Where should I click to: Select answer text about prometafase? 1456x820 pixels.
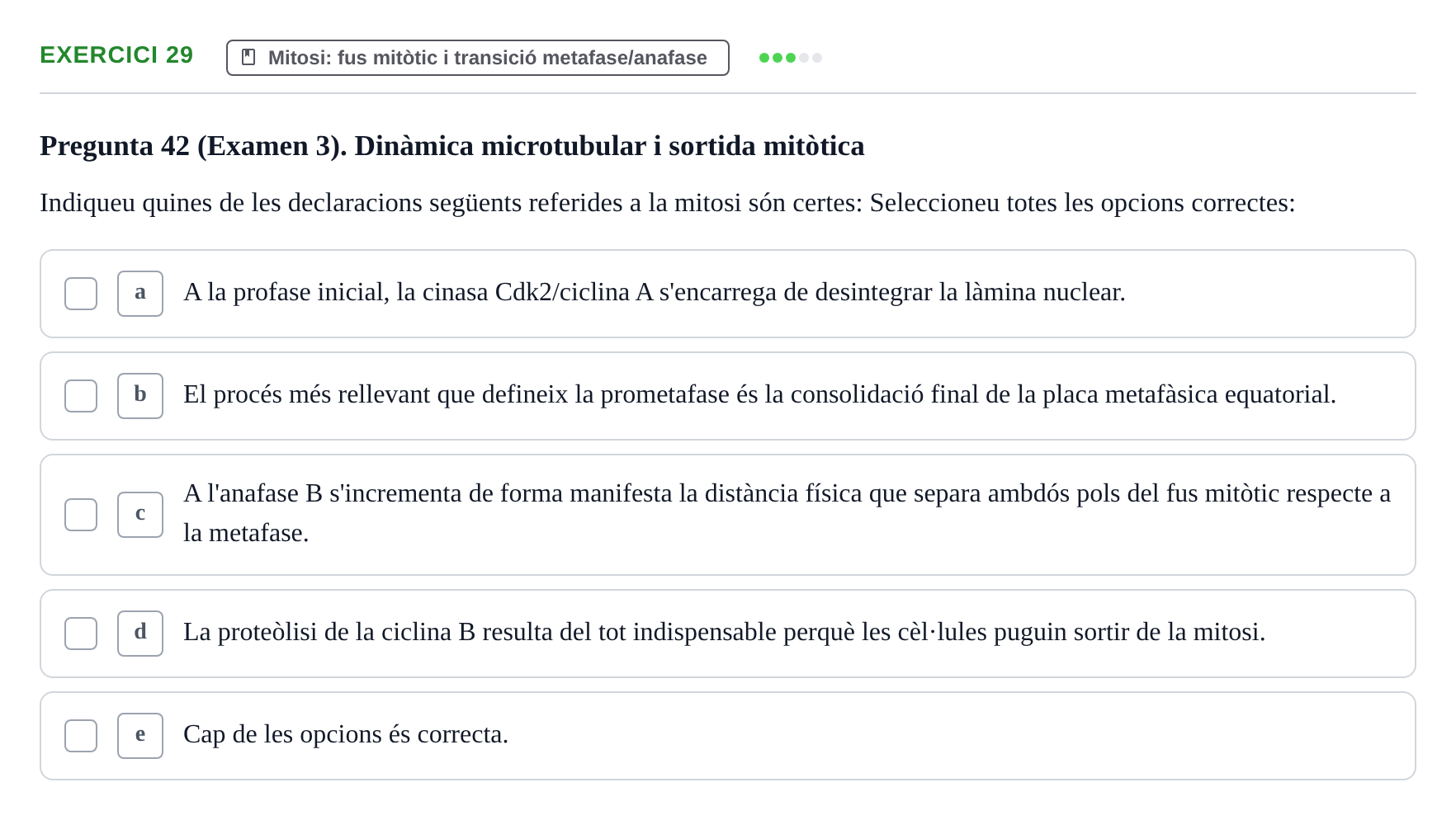(759, 394)
